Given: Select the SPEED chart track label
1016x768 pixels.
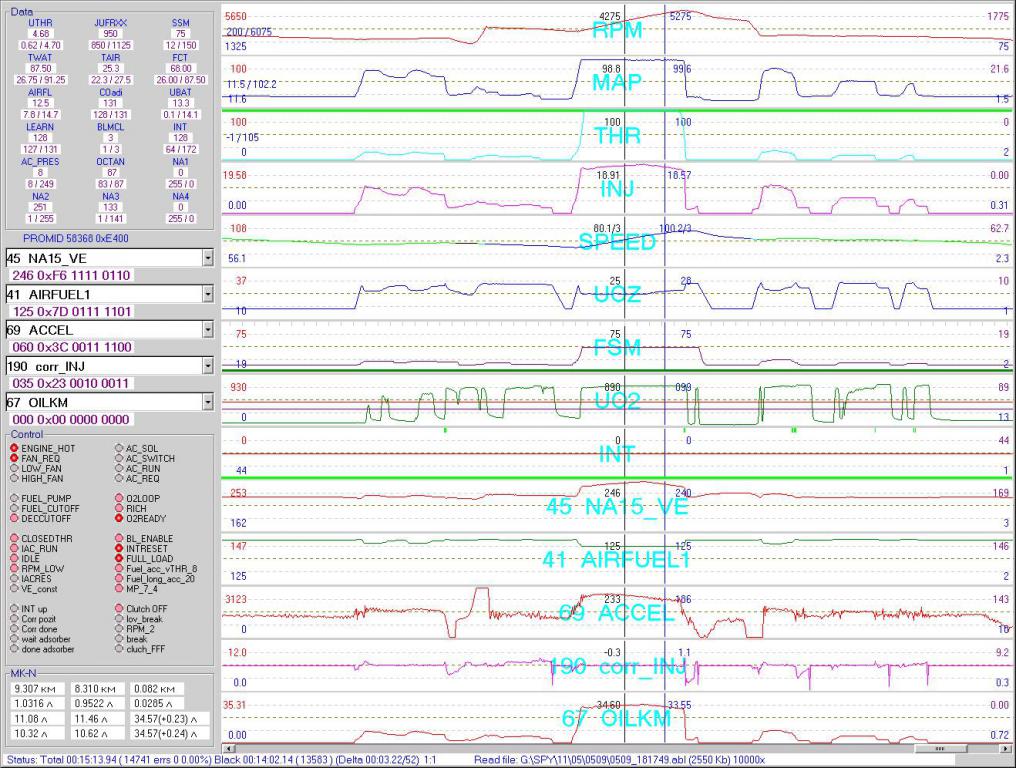Looking at the screenshot, I should point(616,243).
